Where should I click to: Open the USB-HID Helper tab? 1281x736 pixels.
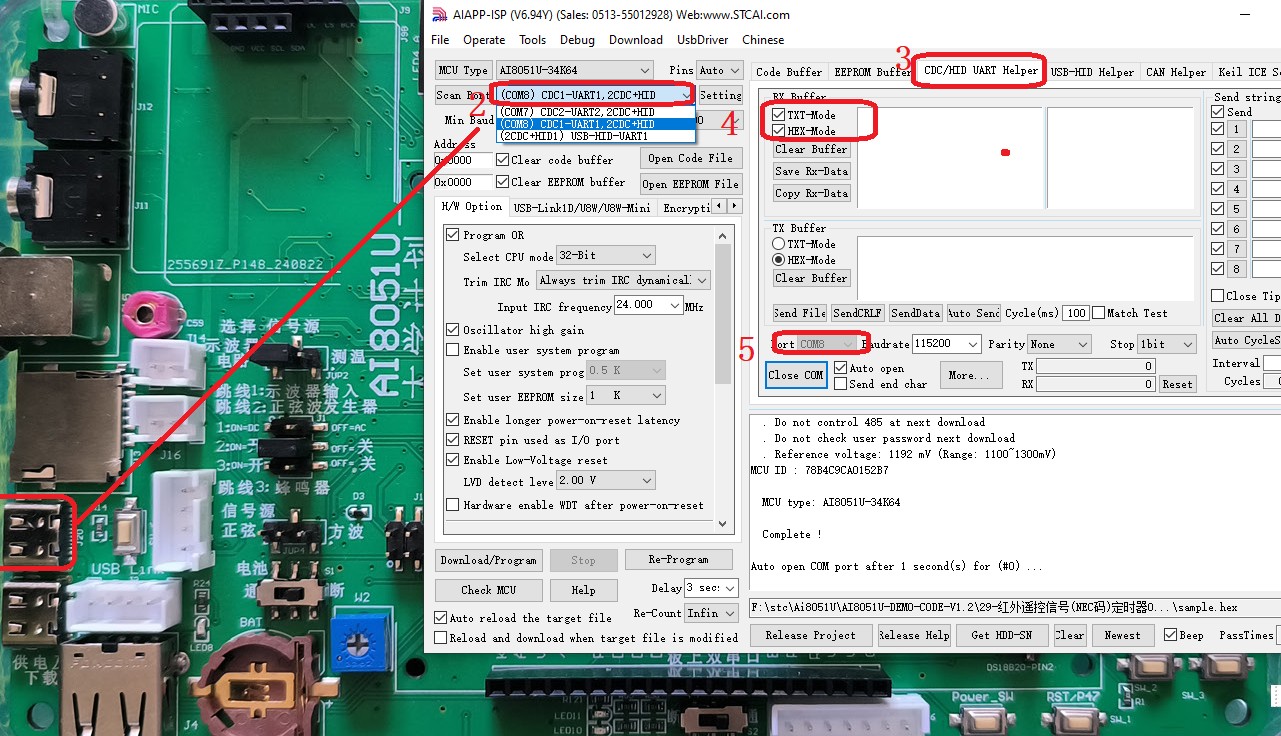[x=1092, y=72]
